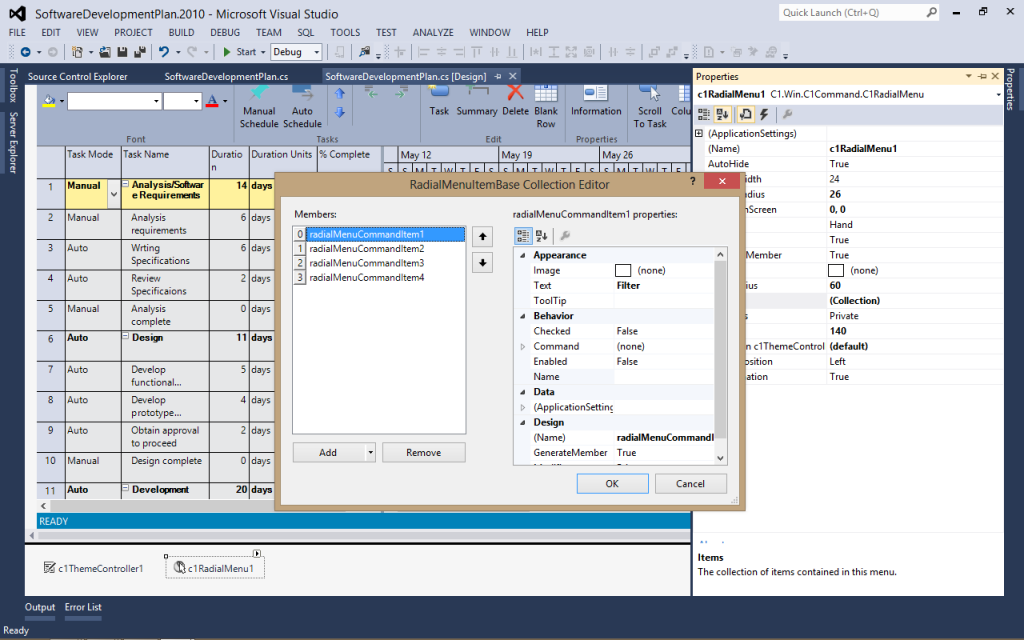The height and width of the screenshot is (640, 1024).
Task: Click the Remove member button
Action: [424, 453]
